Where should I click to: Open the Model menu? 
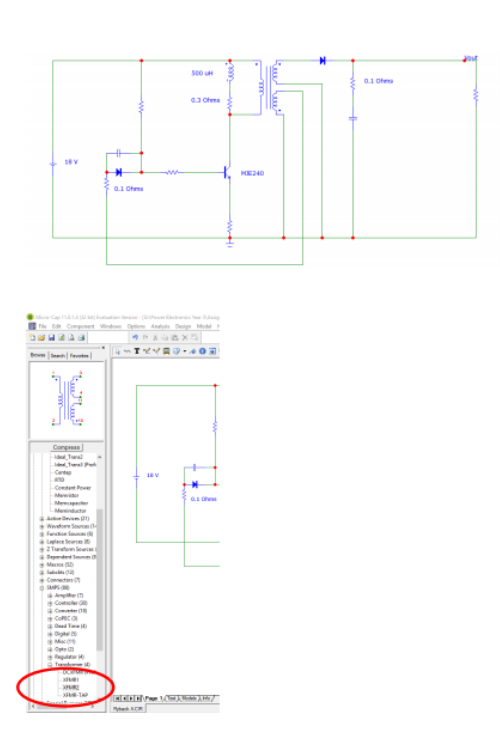point(204,326)
